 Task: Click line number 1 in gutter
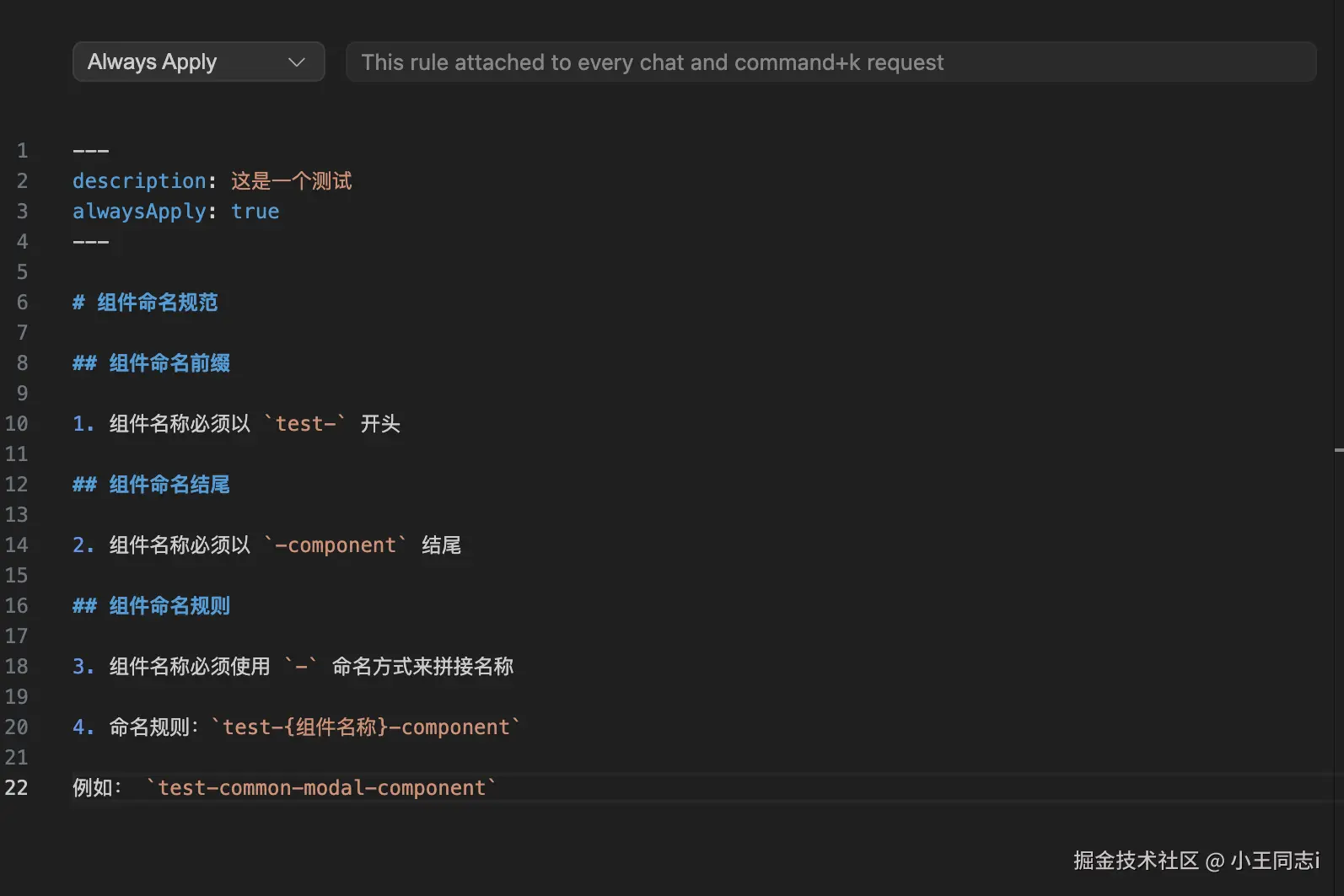pyautogui.click(x=23, y=151)
